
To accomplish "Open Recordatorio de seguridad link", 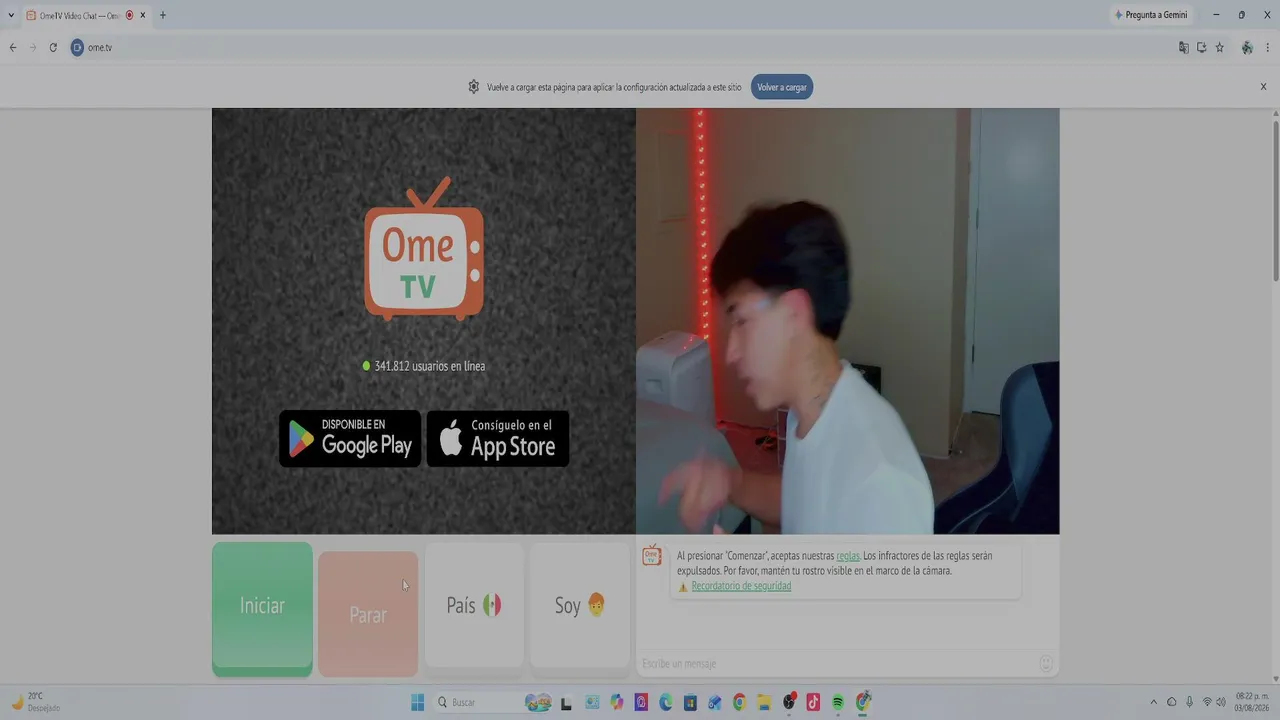I will 741,586.
